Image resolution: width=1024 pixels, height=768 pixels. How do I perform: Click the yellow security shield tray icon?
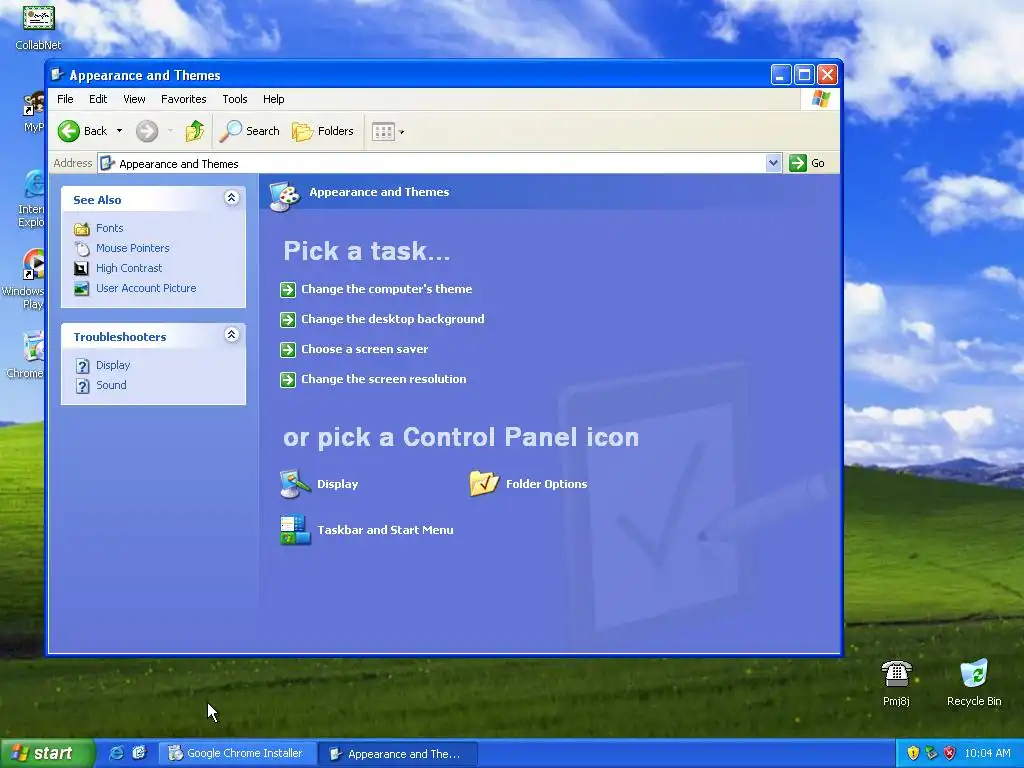[913, 753]
